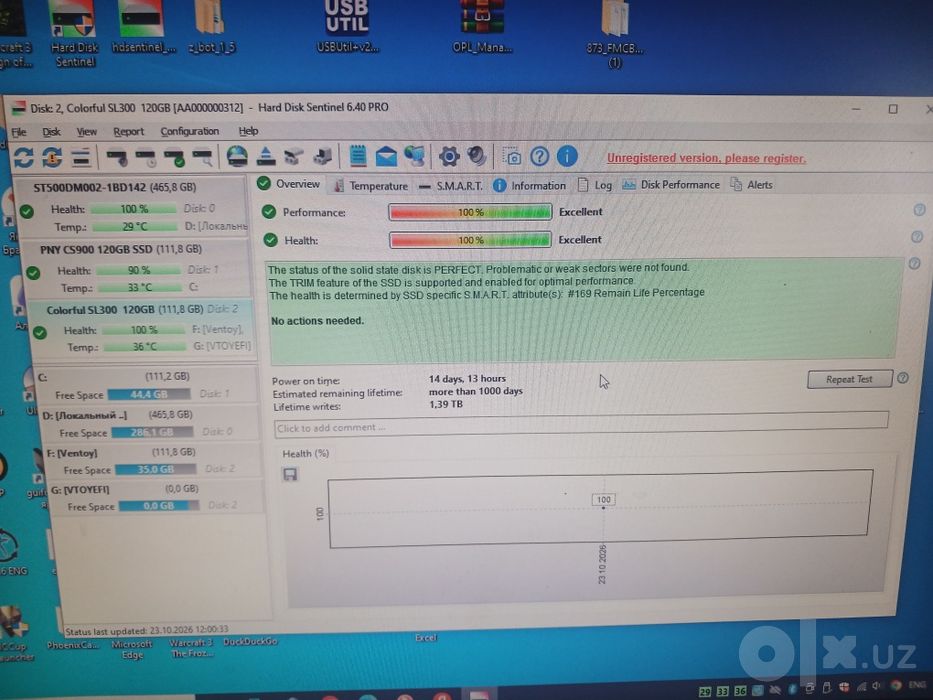The height and width of the screenshot is (700, 933).
Task: Click the floppy save icon above the health chart
Action: 290,474
